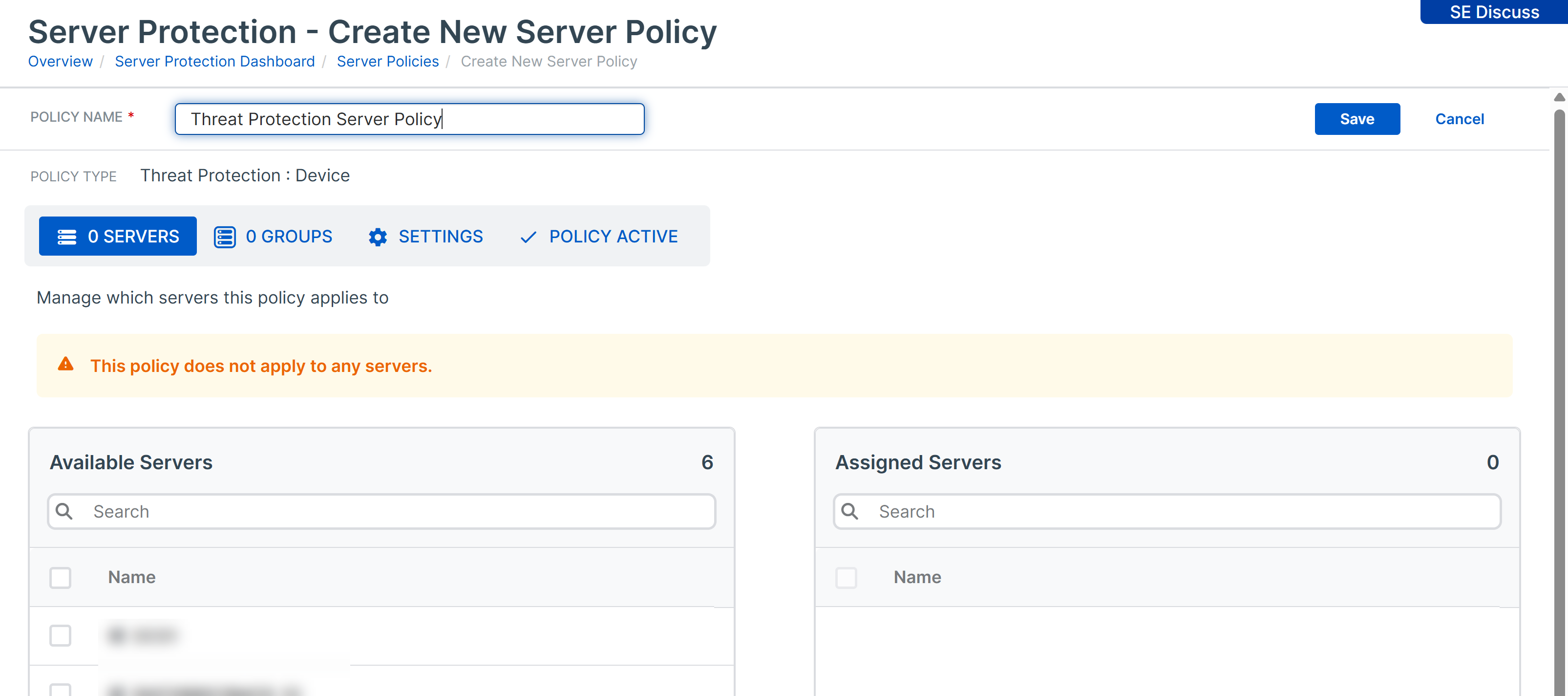Cancel creating the server policy
The width and height of the screenshot is (1568, 696).
[1459, 119]
